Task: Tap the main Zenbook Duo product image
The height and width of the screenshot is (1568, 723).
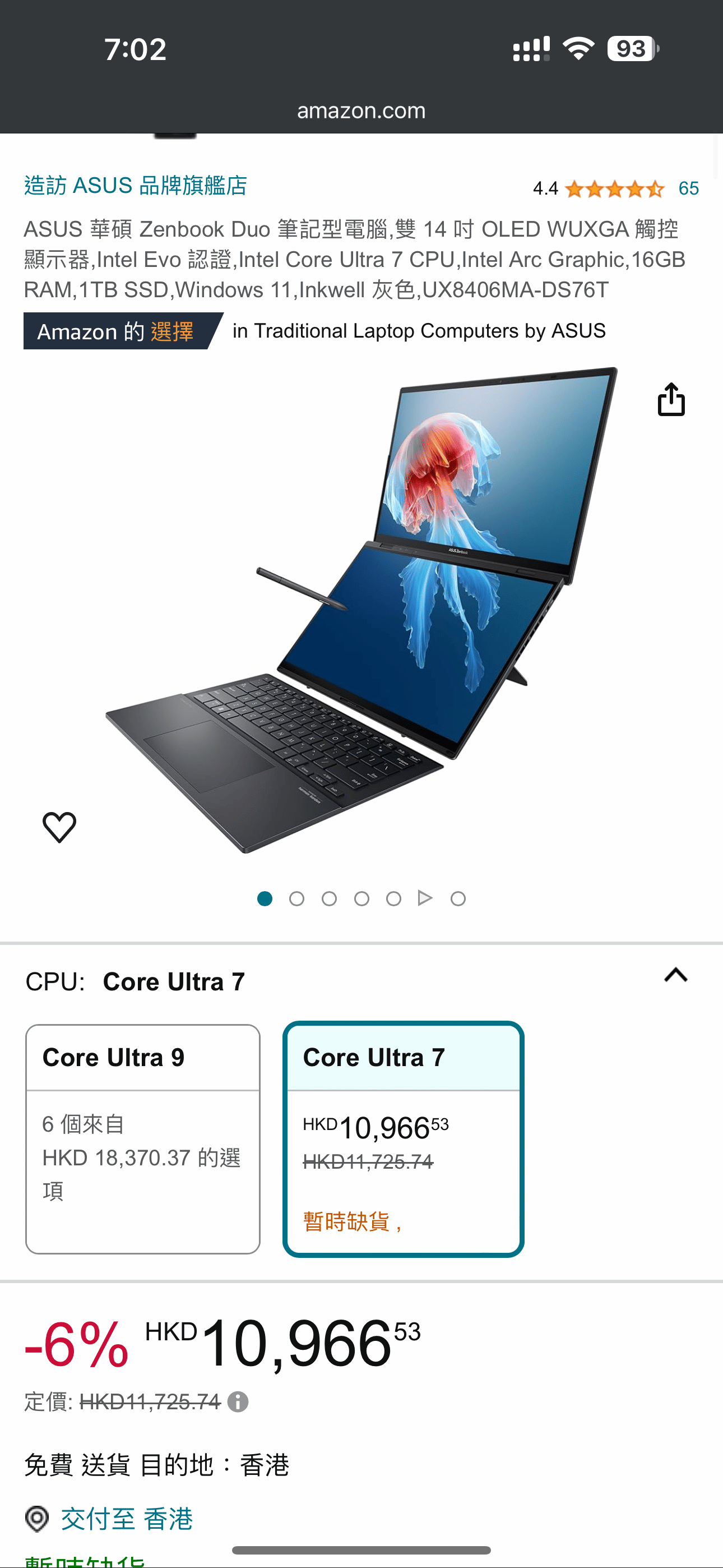Action: pos(361,610)
